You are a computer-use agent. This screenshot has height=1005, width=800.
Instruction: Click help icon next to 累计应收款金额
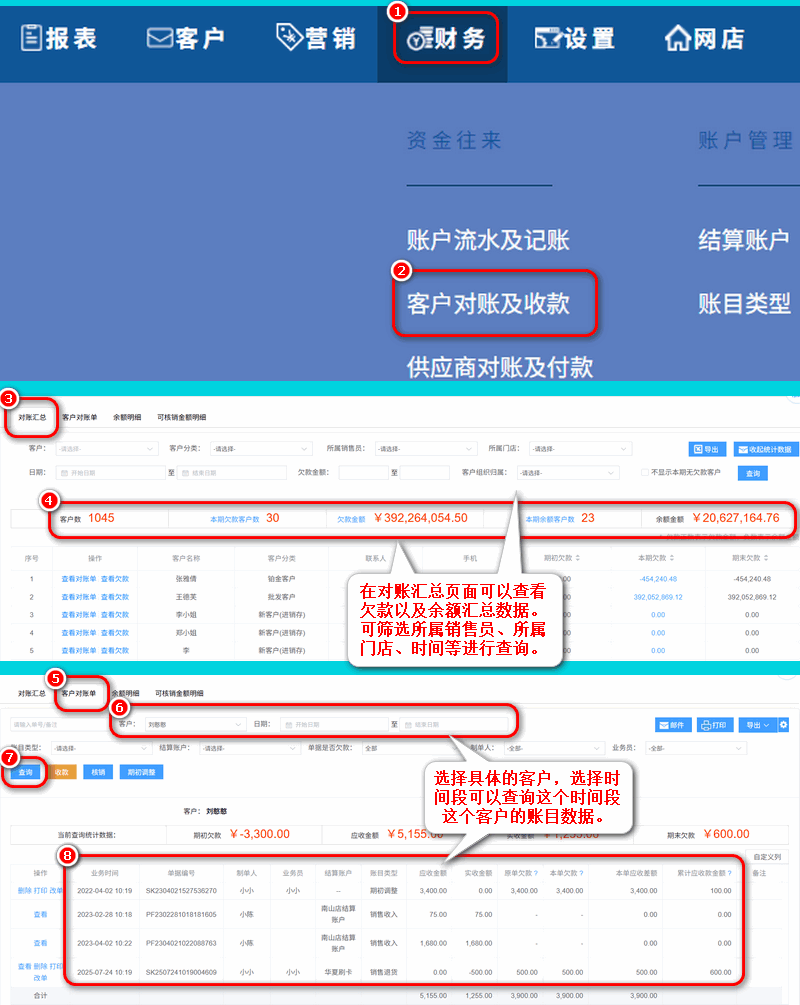pos(729,873)
